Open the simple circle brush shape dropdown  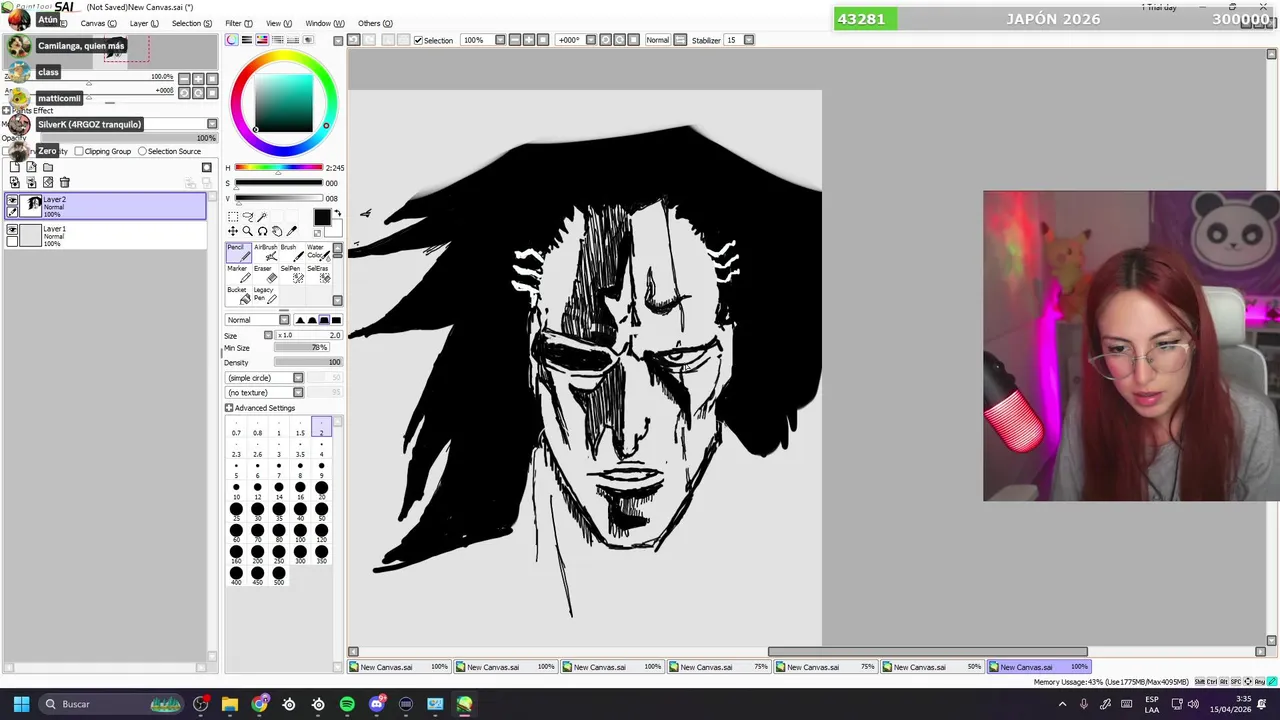tap(298, 378)
